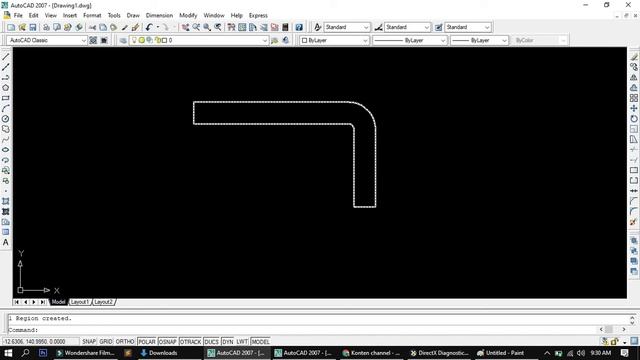Toggle POLAR tracking

(x=147, y=342)
